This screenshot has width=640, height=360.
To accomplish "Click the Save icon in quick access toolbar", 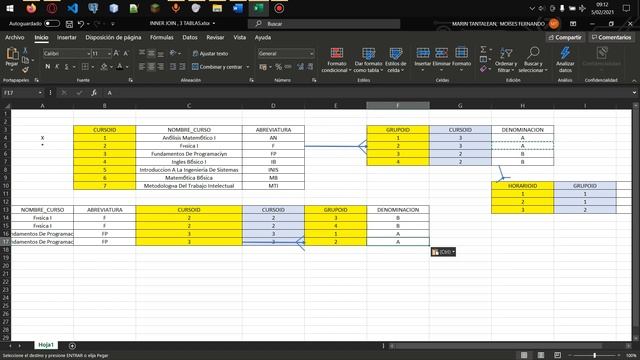I will pyautogui.click(x=69, y=24).
